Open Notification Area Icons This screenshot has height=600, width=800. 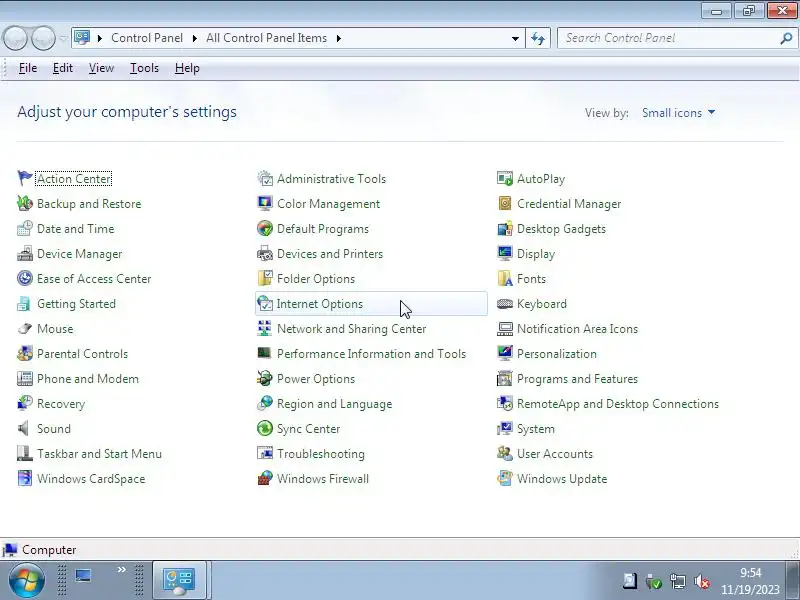pos(578,329)
